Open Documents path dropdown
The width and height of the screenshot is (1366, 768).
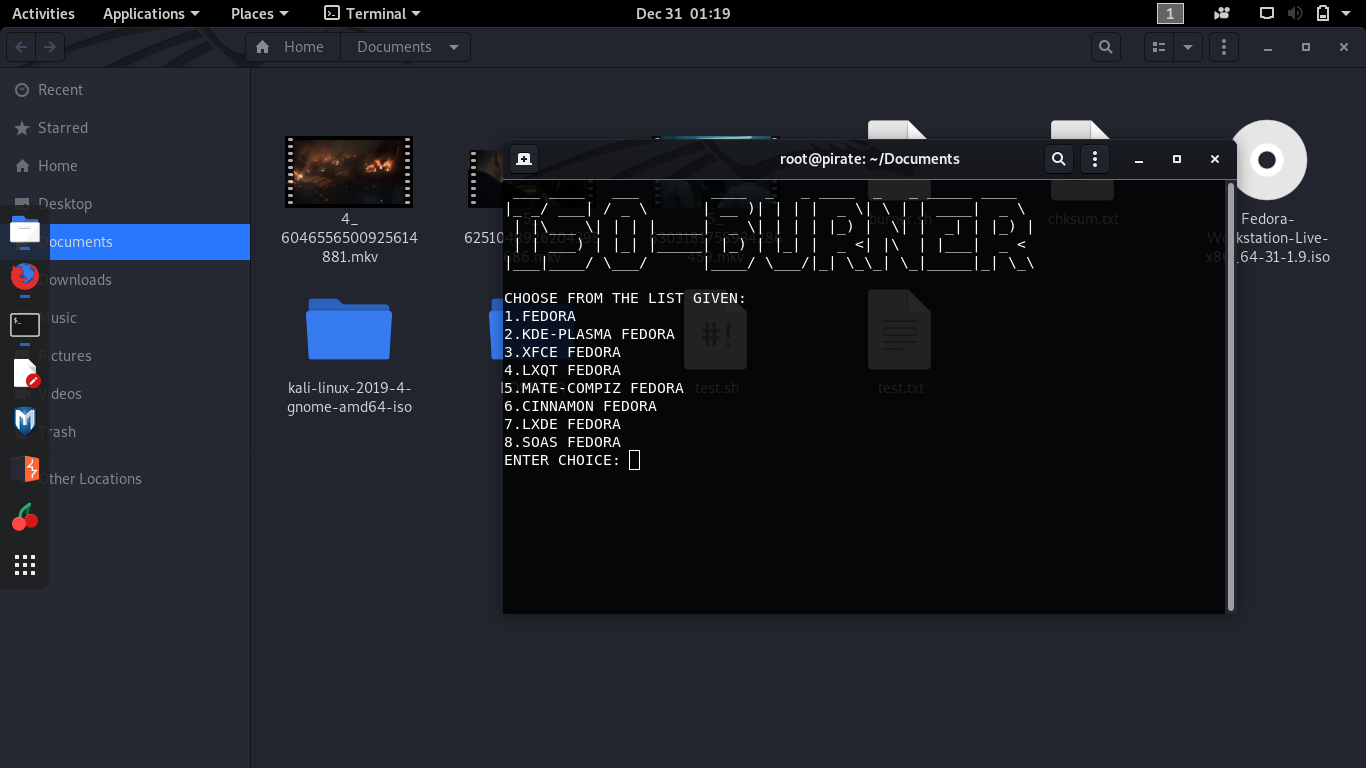click(454, 47)
